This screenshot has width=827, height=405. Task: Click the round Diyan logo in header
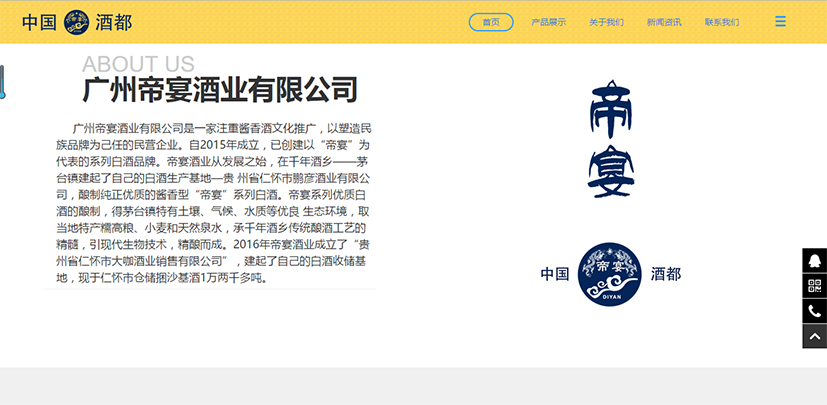(x=76, y=22)
